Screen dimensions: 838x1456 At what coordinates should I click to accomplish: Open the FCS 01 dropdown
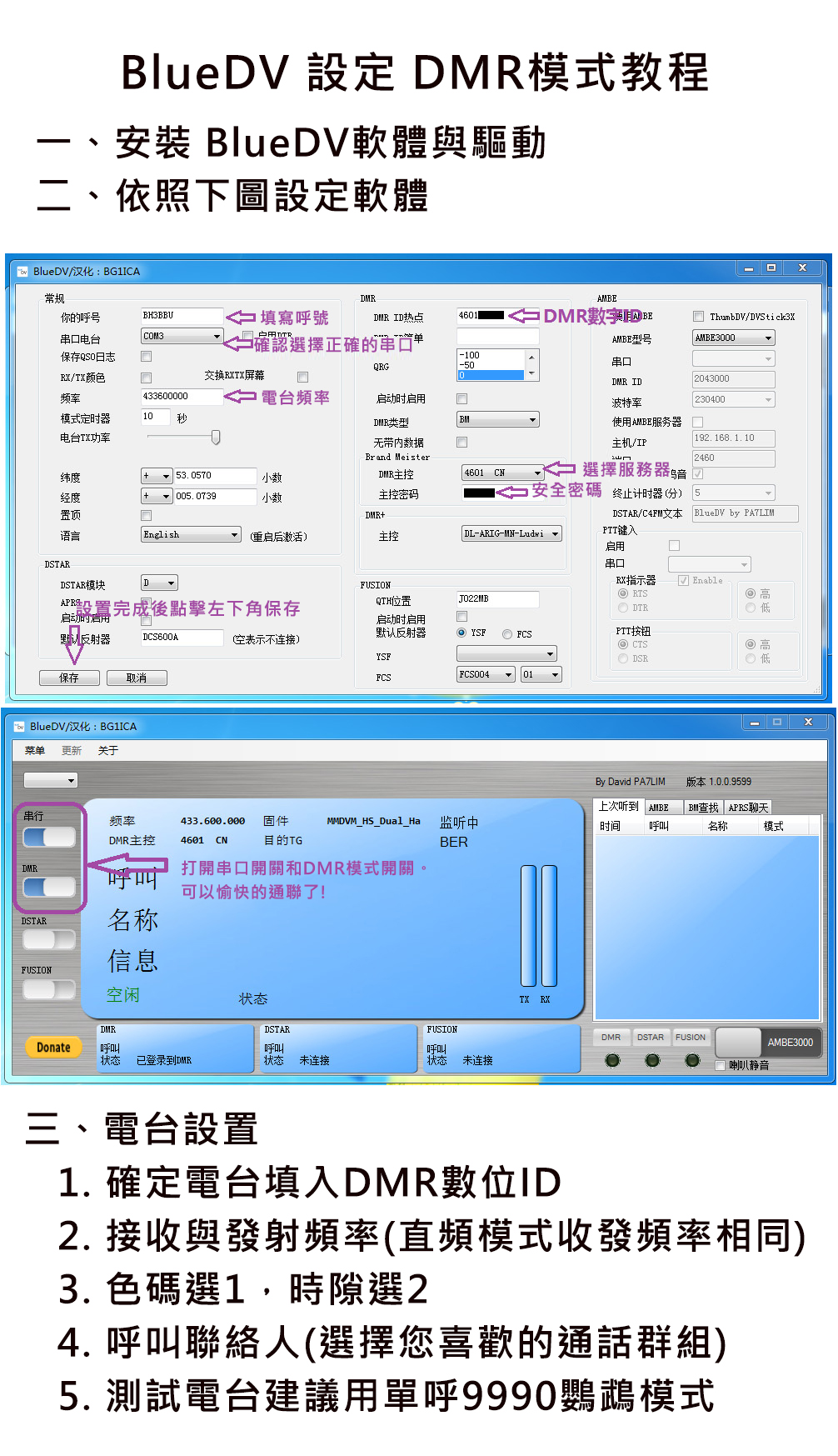coord(541,675)
